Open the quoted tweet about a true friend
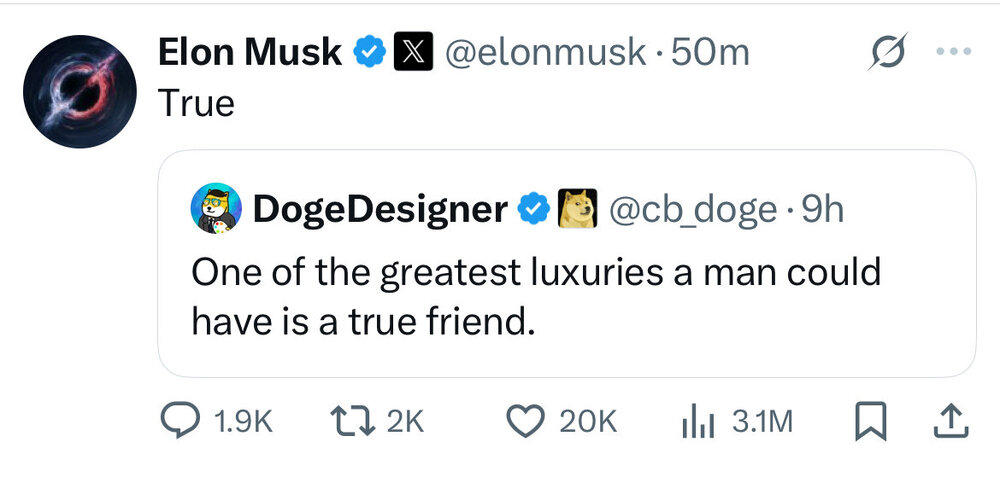This screenshot has height=477, width=1000. tap(535, 297)
